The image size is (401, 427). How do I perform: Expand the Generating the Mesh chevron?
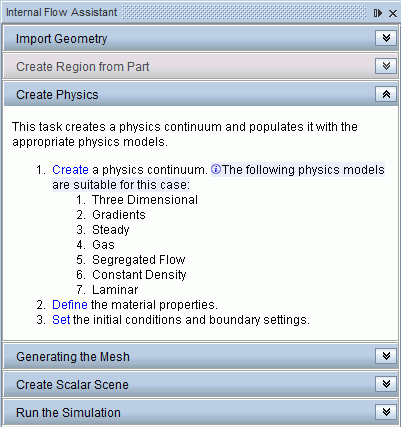coord(386,356)
